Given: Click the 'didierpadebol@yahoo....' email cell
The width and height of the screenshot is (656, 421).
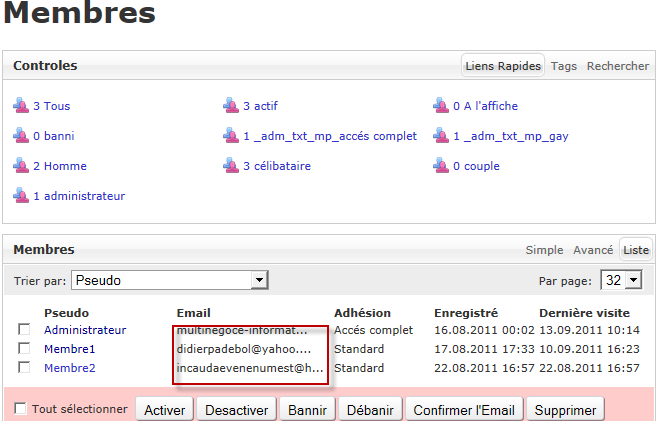Looking at the screenshot, I should [243, 349].
